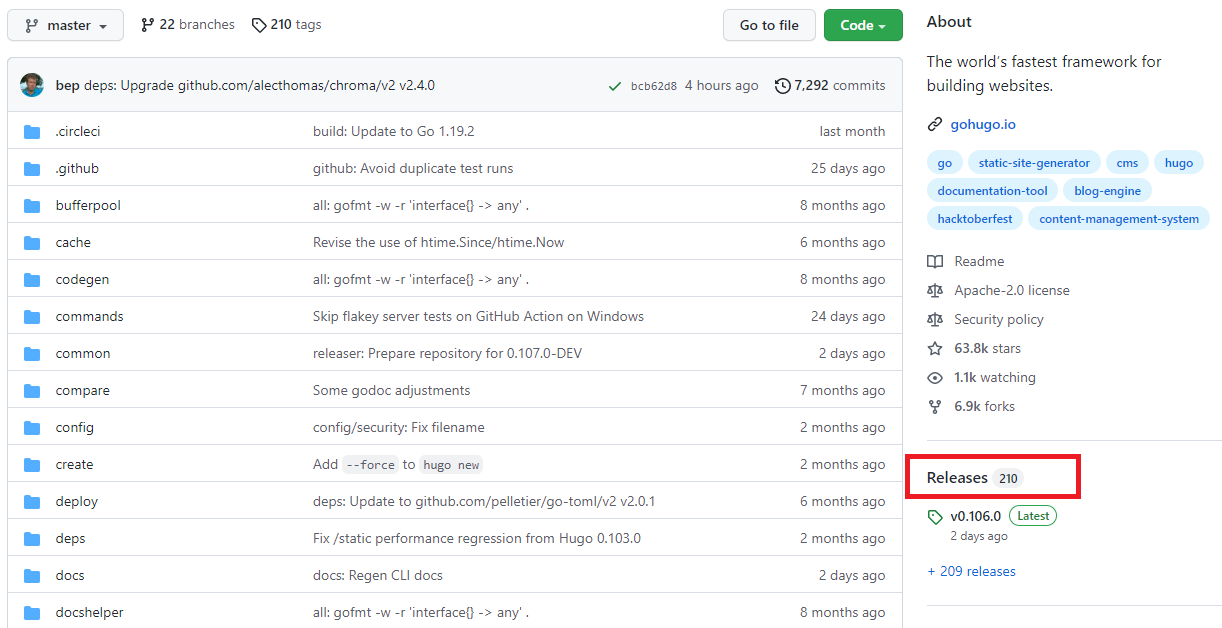Open the Security policy link
The image size is (1222, 628).
999,319
